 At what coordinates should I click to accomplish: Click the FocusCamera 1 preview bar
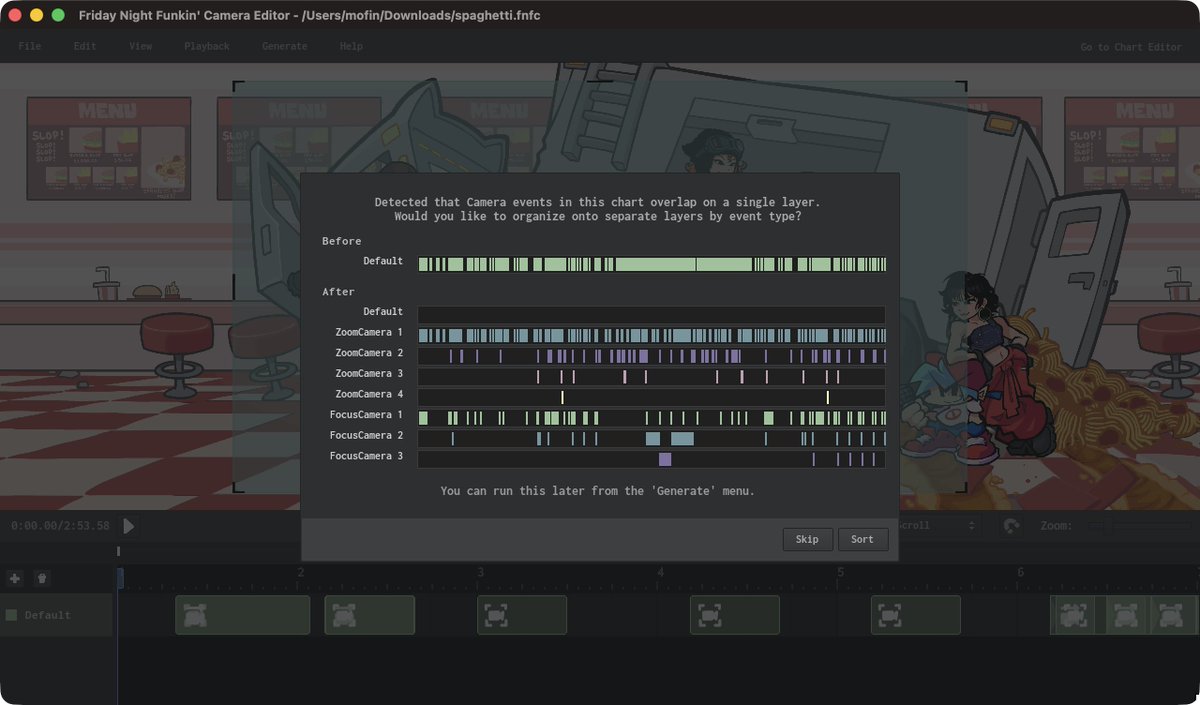(x=651, y=417)
